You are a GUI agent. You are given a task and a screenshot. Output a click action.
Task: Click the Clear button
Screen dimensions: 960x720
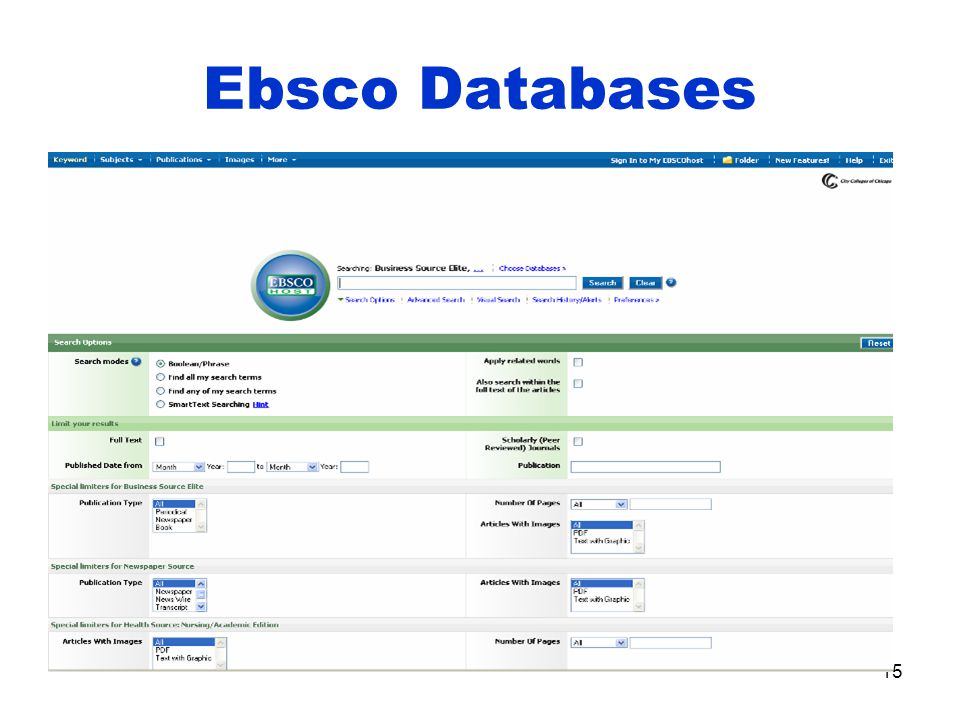pos(645,283)
